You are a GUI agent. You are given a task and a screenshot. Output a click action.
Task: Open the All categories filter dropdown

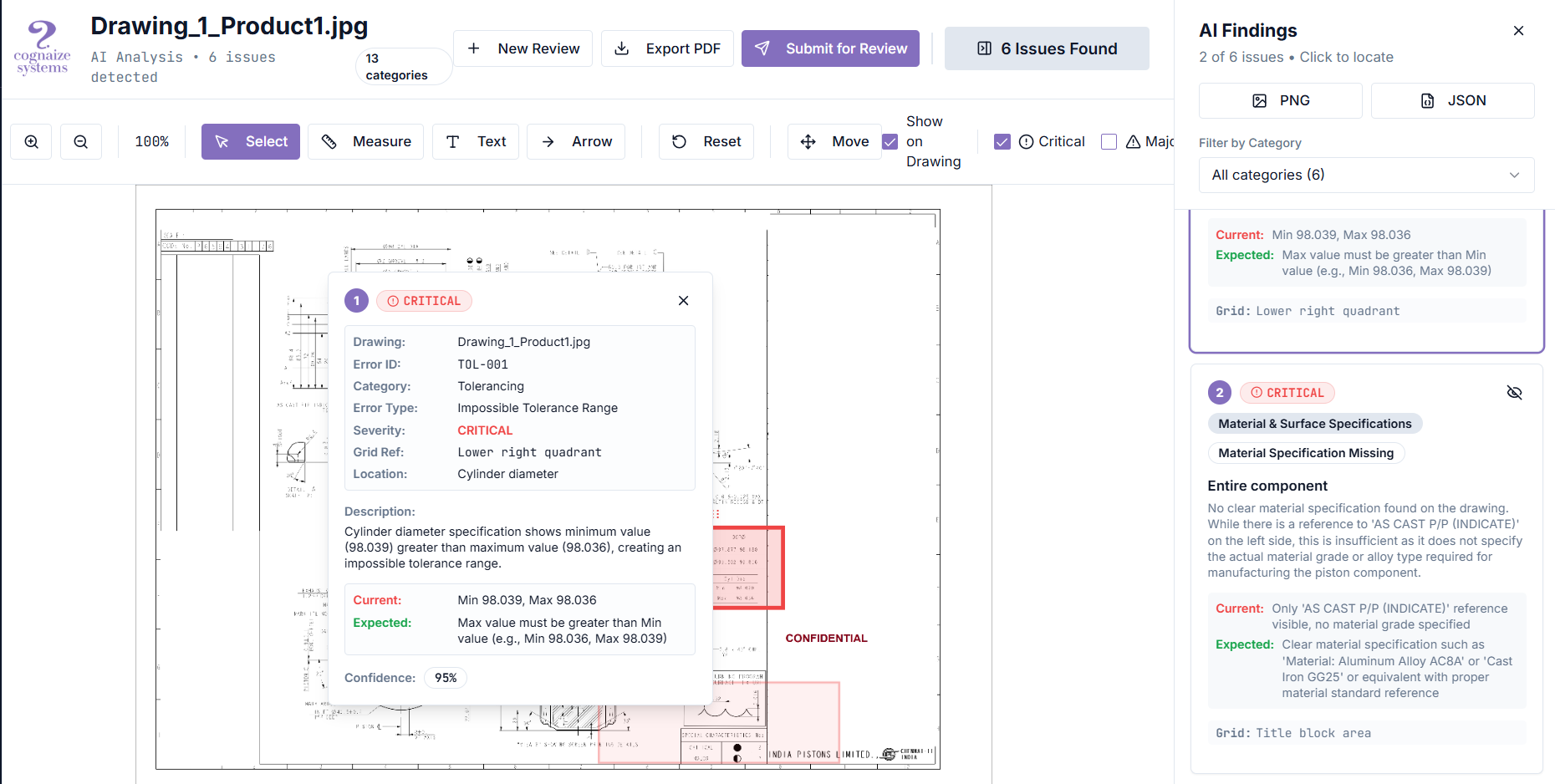[1366, 175]
